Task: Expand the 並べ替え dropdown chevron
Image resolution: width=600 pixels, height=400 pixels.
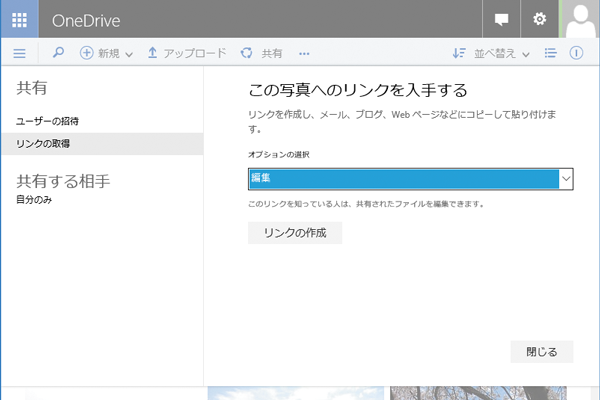Action: coord(526,55)
